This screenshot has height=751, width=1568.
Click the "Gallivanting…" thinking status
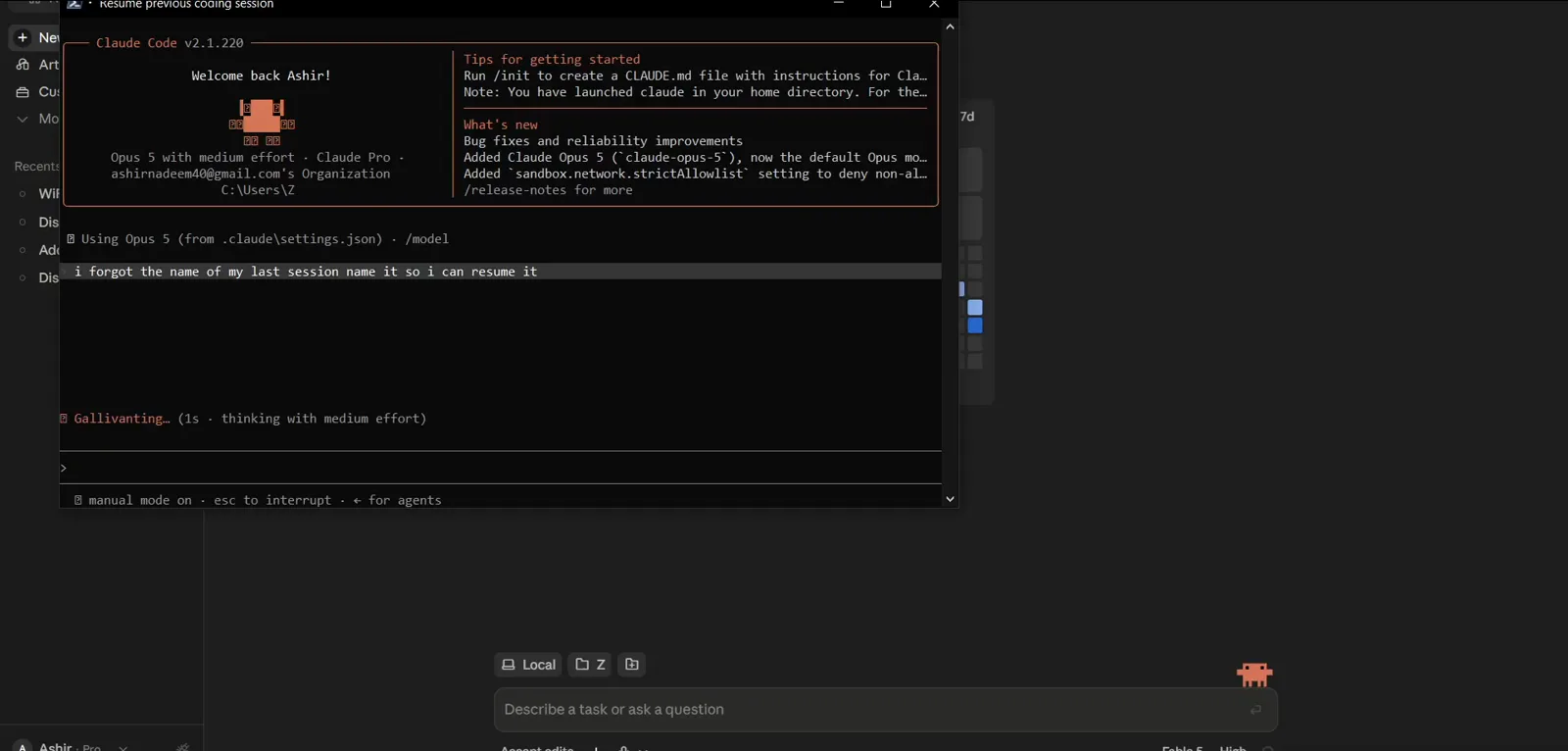click(243, 419)
